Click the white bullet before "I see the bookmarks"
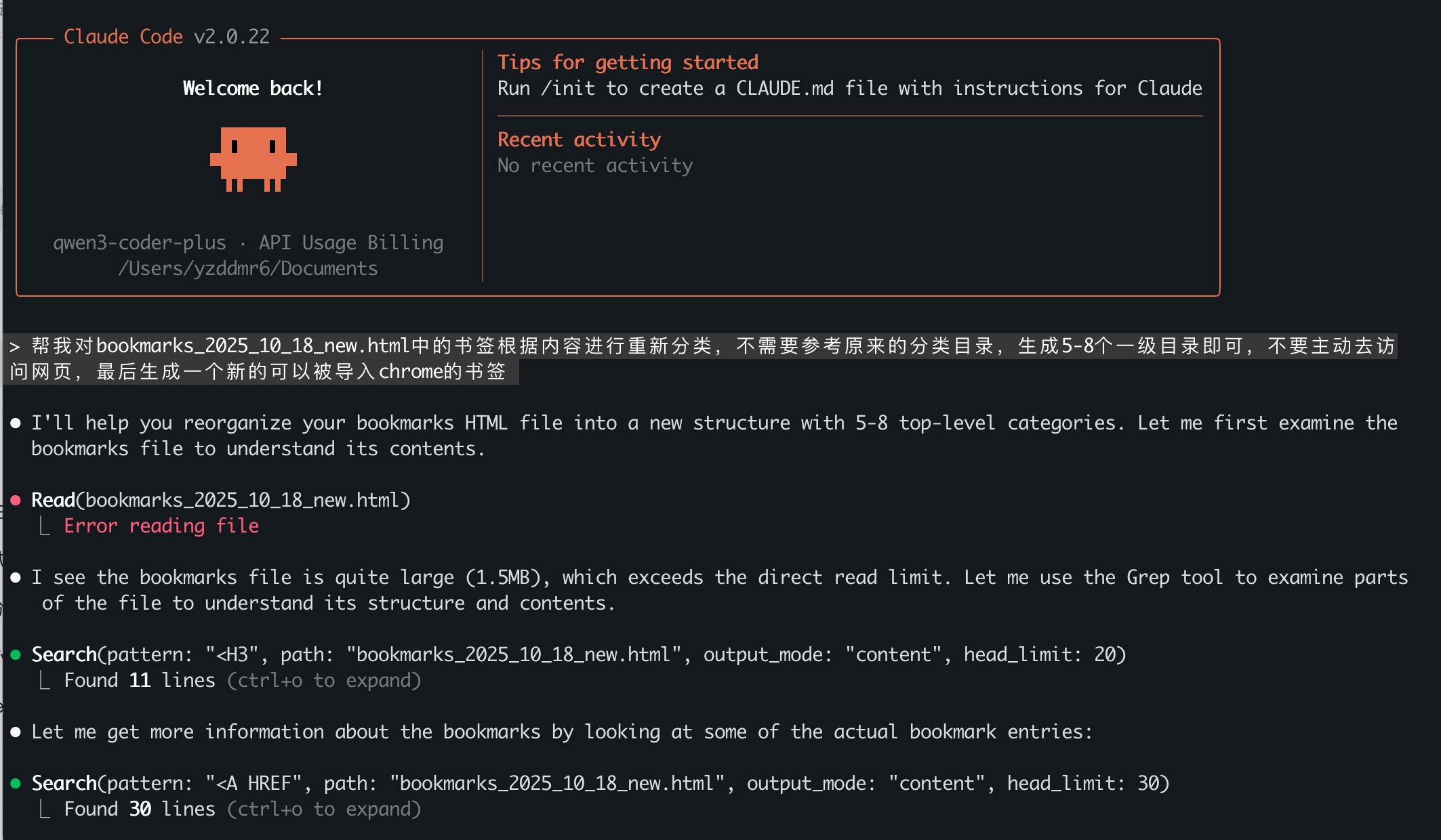Image resolution: width=1441 pixels, height=840 pixels. tap(16, 578)
